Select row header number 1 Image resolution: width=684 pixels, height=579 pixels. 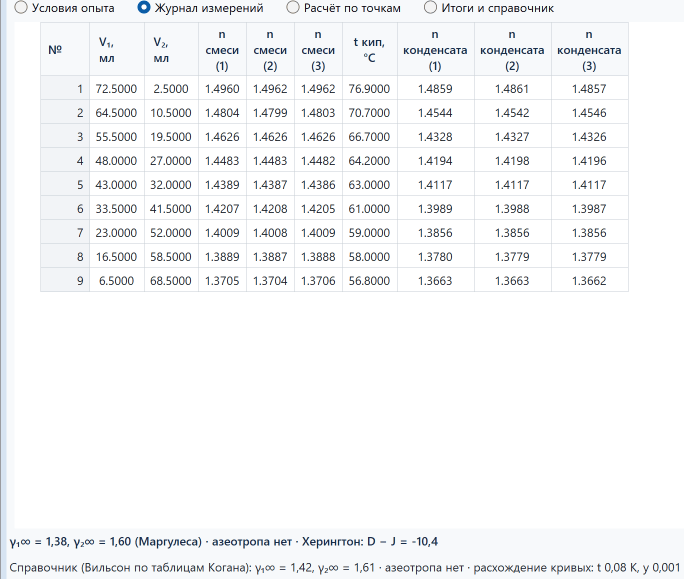point(65,89)
